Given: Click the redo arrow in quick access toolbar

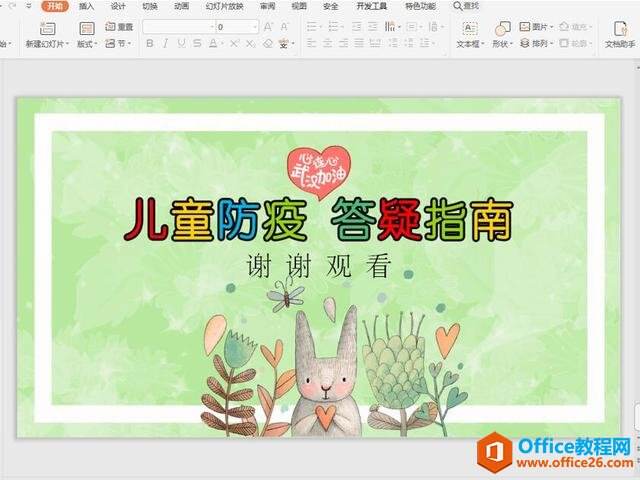Looking at the screenshot, I should tap(13, 6).
